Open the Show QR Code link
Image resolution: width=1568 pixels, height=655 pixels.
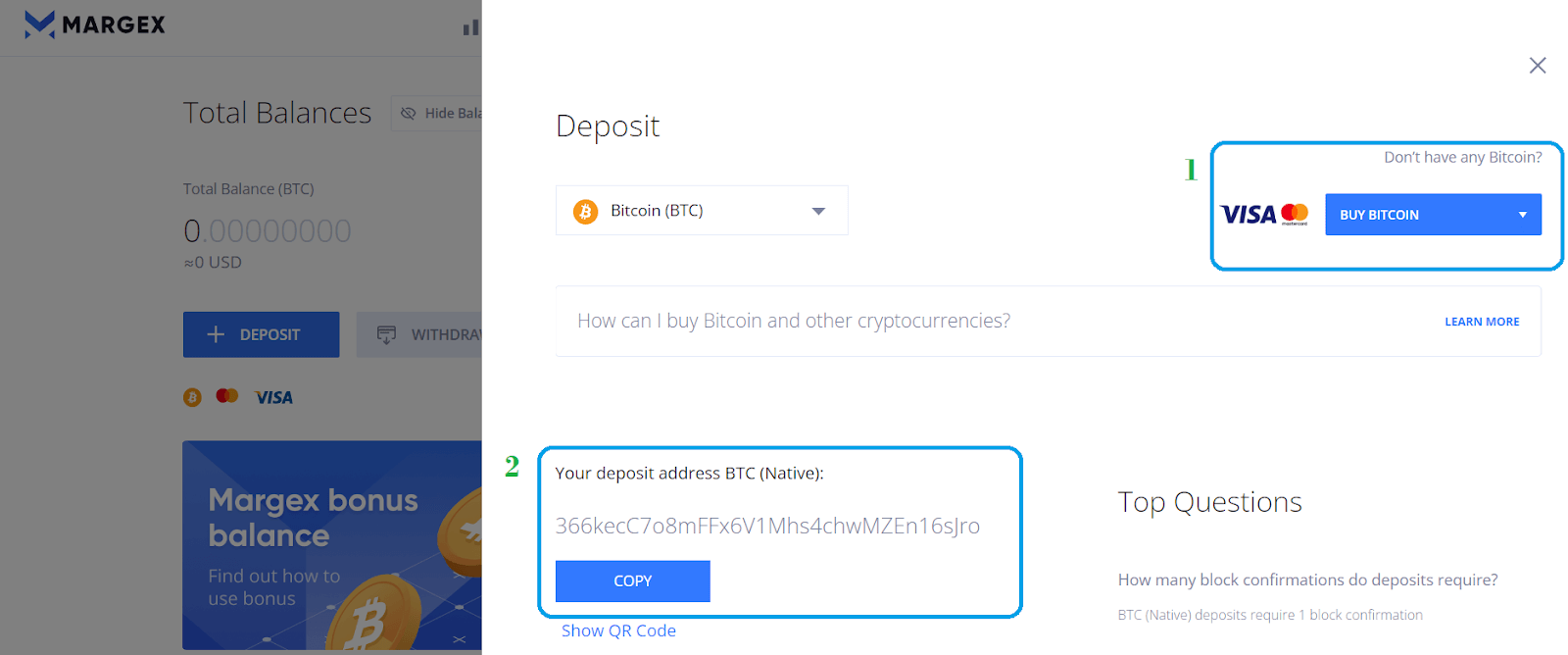pos(618,630)
